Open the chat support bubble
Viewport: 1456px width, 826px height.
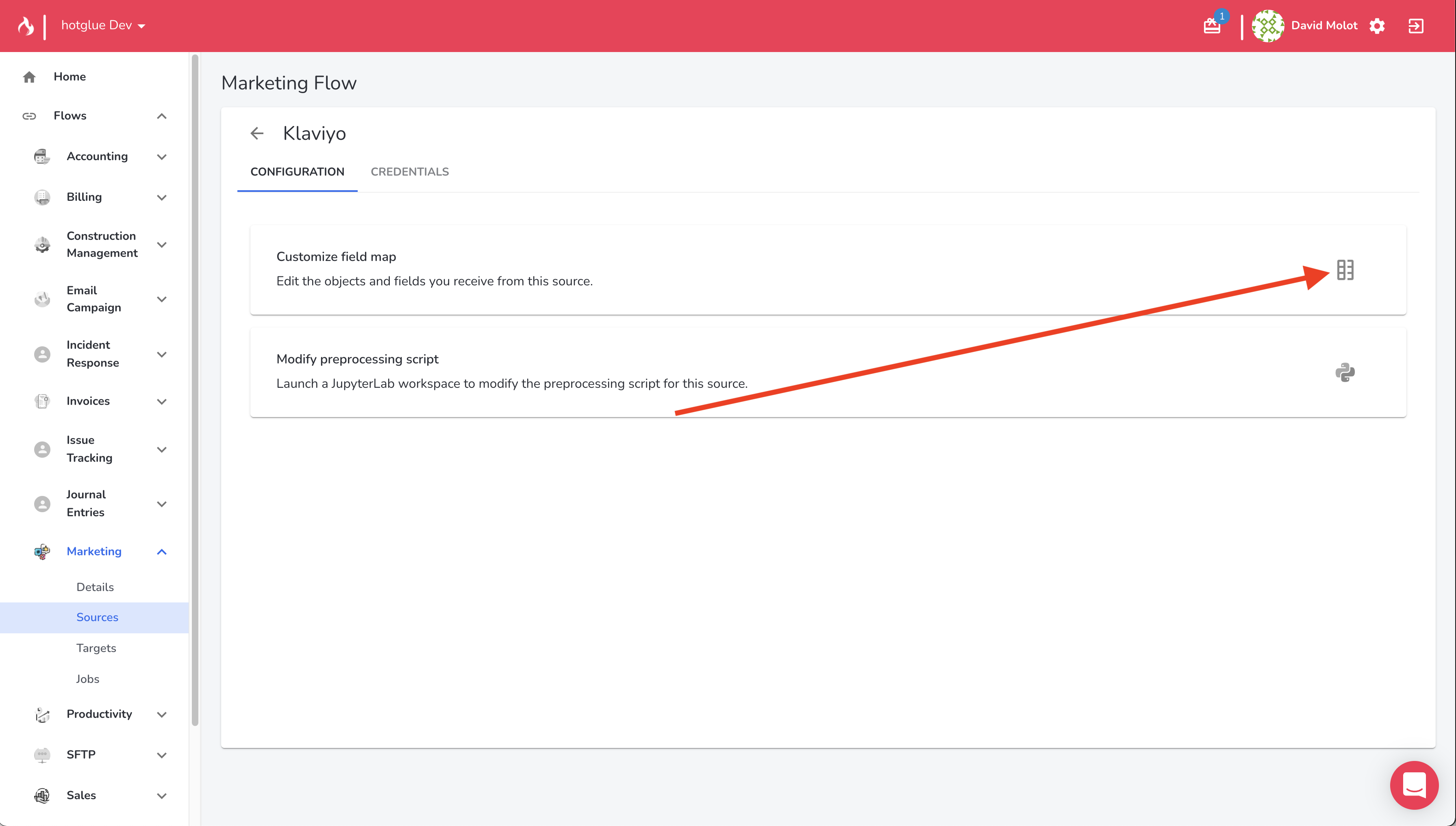pyautogui.click(x=1414, y=785)
